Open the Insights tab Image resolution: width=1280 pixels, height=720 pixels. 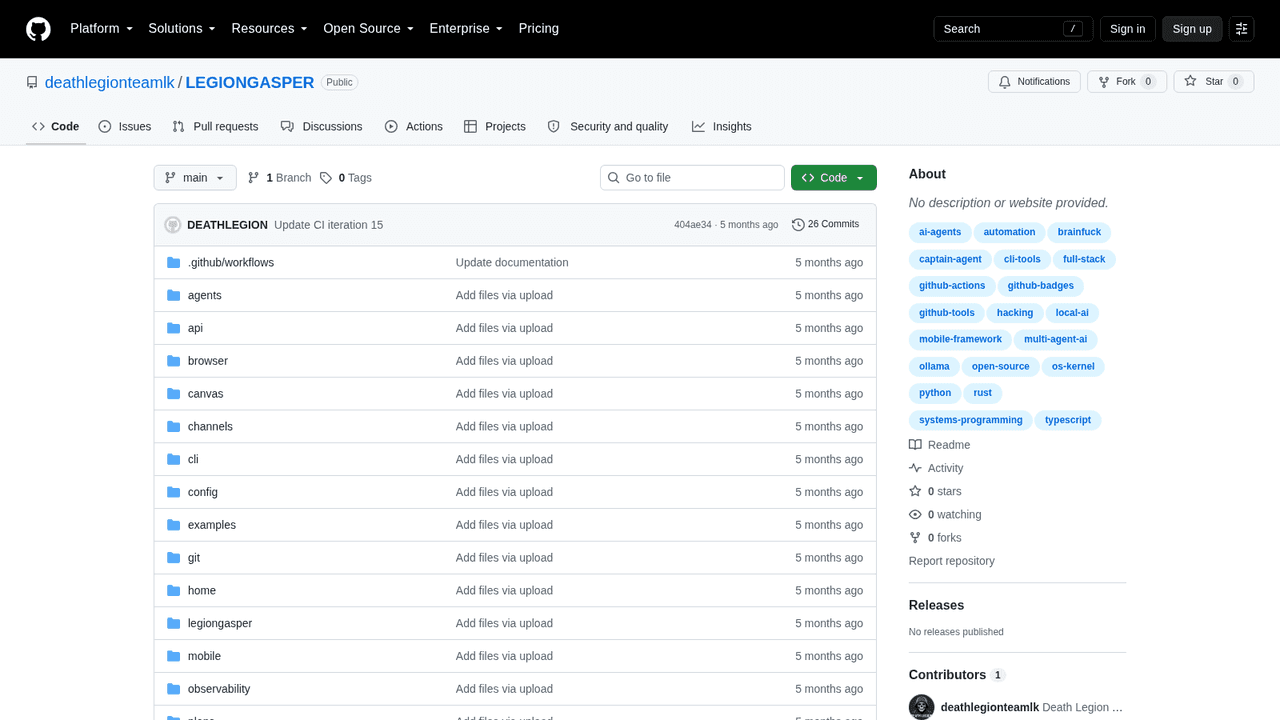point(721,127)
